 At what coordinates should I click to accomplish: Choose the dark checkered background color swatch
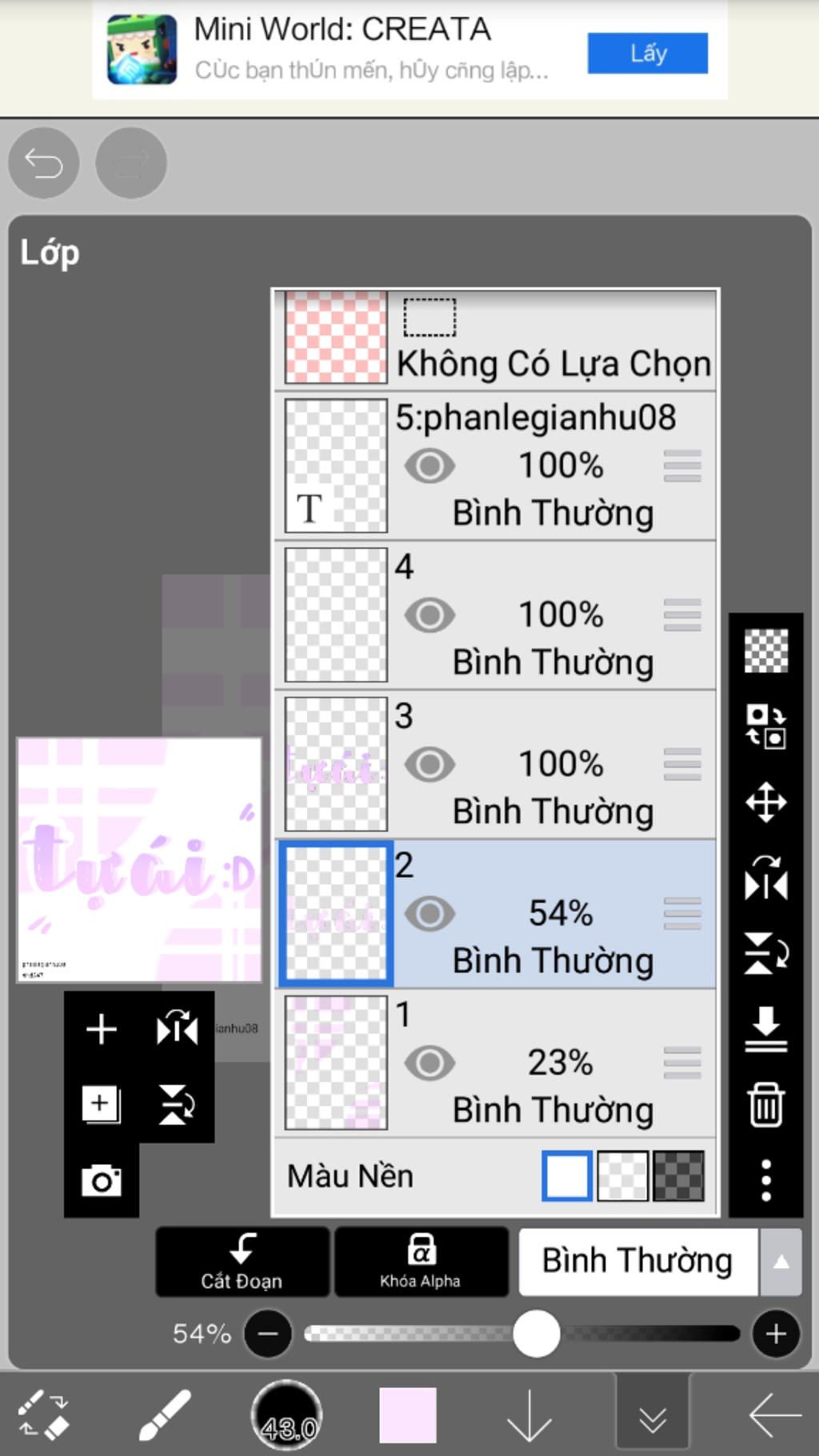tap(678, 1176)
